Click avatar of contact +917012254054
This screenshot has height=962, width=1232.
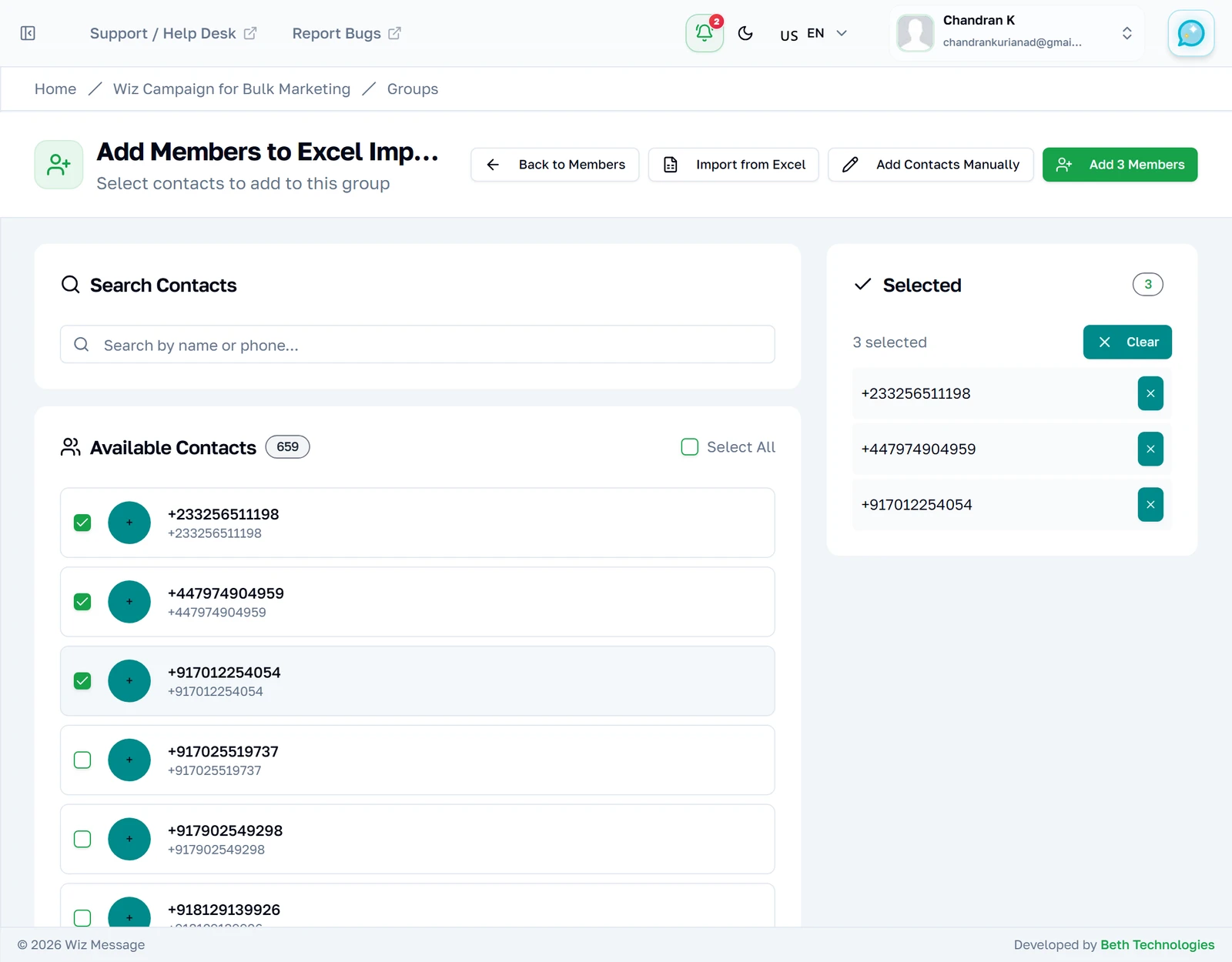(x=129, y=681)
